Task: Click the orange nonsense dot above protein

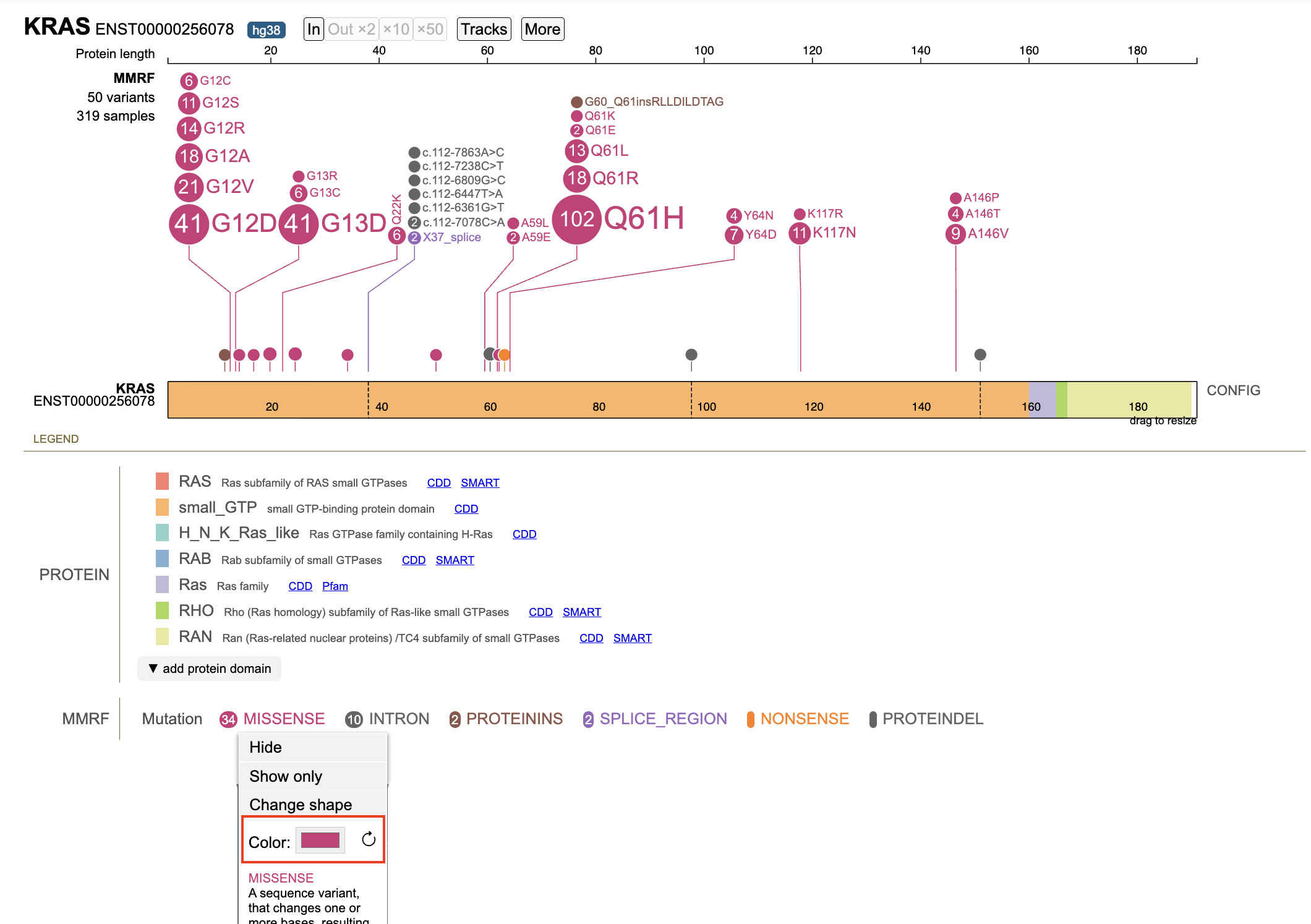Action: click(x=505, y=355)
